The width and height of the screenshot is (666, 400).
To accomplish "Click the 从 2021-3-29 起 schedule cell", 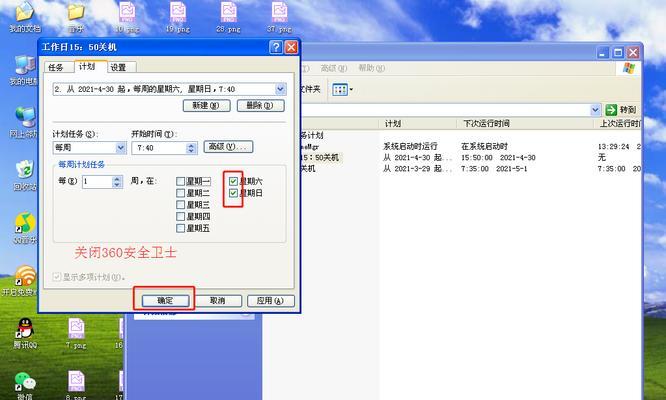I will [x=418, y=169].
